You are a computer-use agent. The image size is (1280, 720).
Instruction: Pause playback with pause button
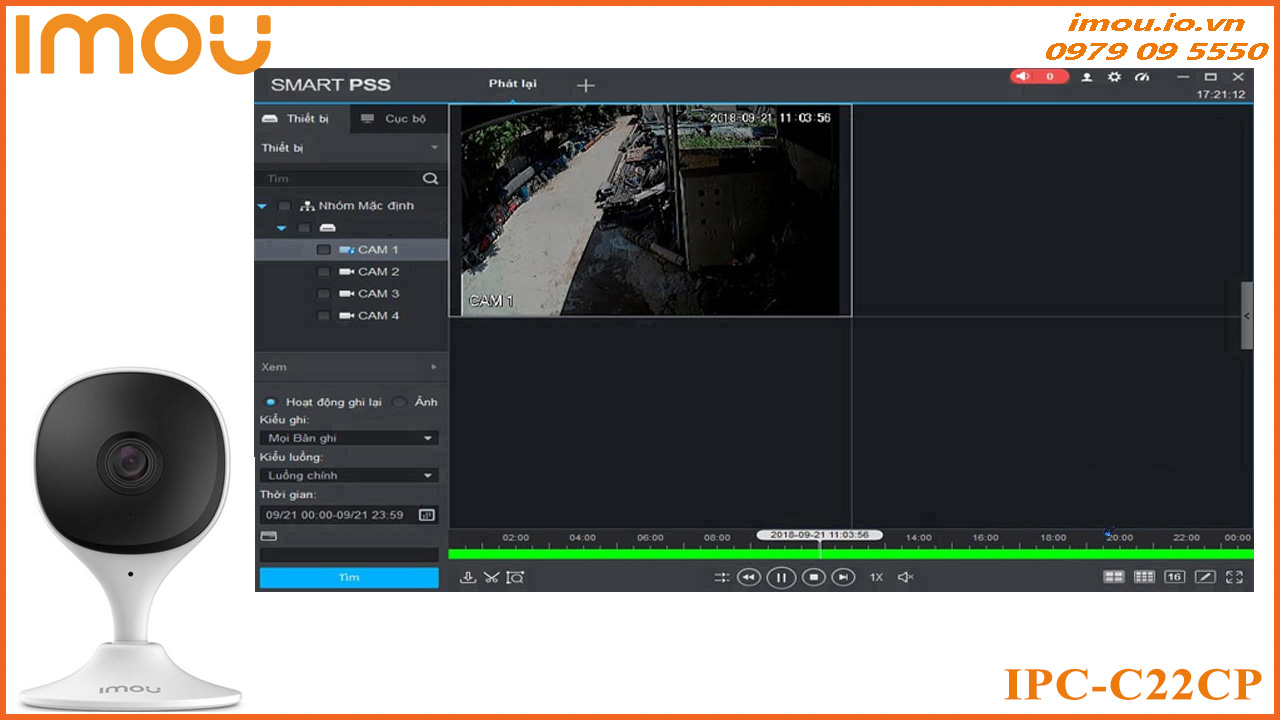click(781, 578)
